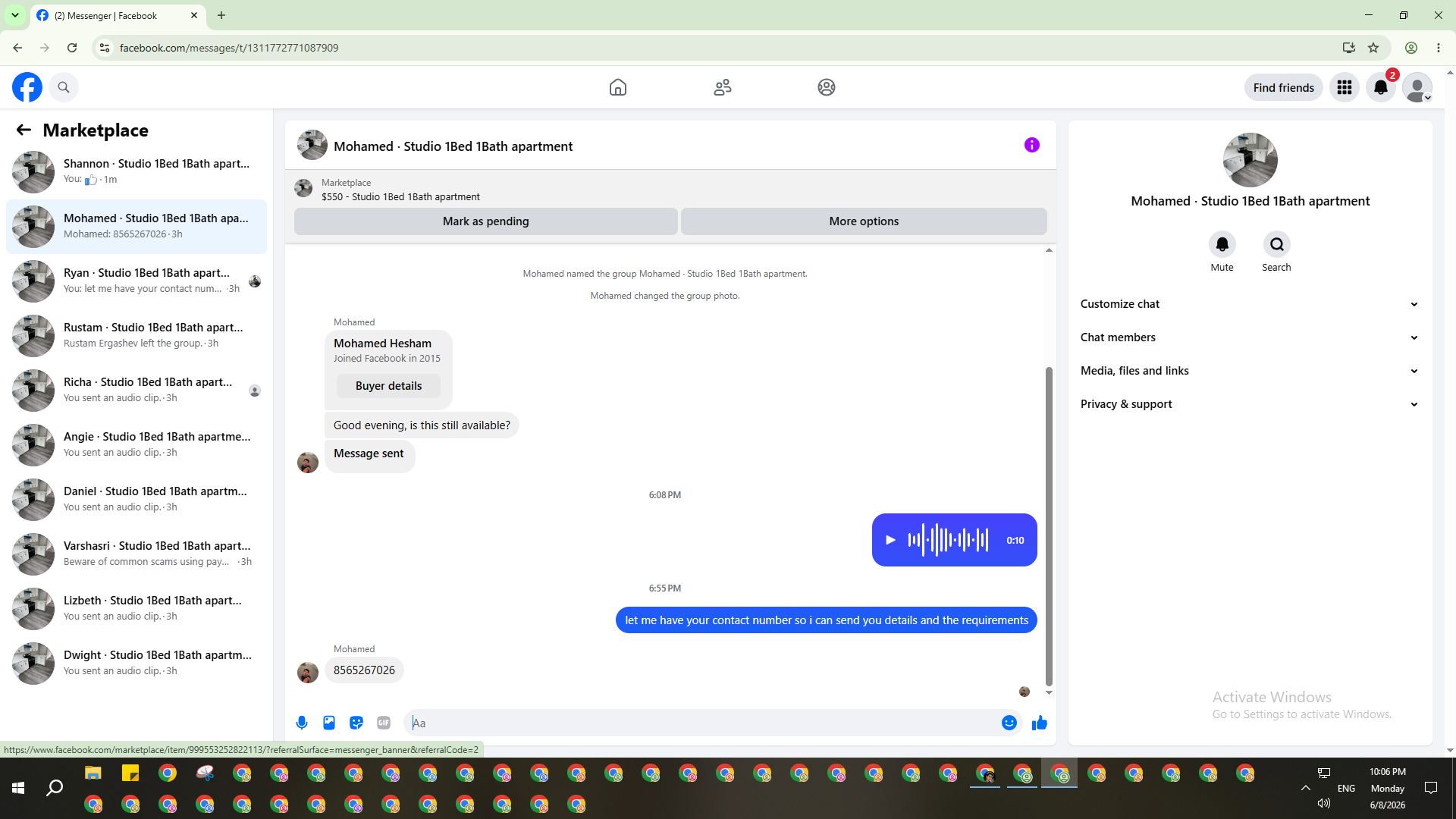Open the account profile avatar menu
Screen dimensions: 1456x819
click(1417, 87)
